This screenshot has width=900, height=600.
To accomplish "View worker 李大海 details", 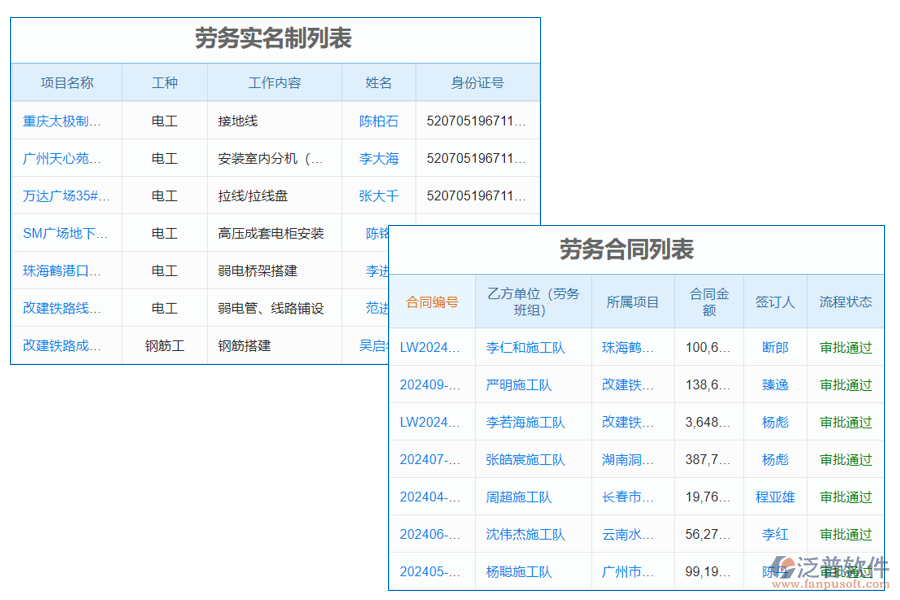I will click(377, 158).
